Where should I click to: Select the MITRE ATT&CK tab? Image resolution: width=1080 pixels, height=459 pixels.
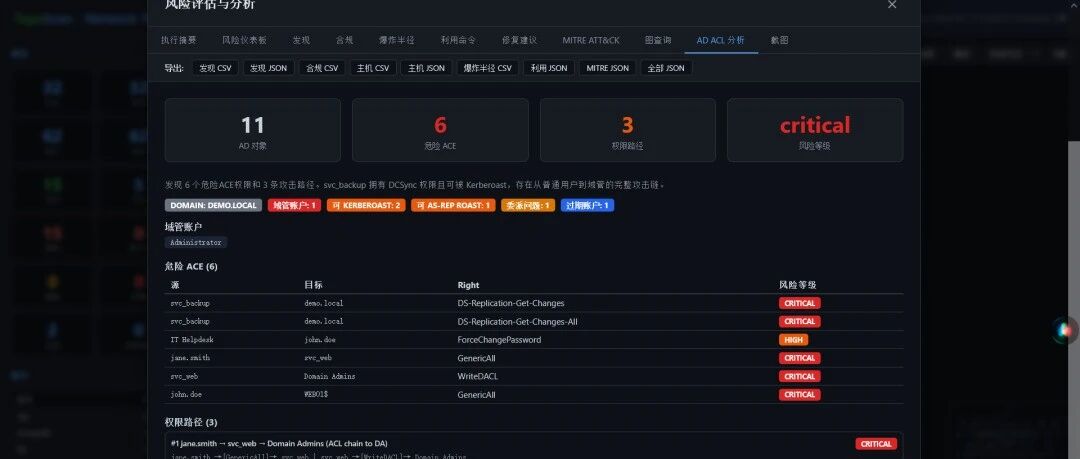tap(590, 40)
